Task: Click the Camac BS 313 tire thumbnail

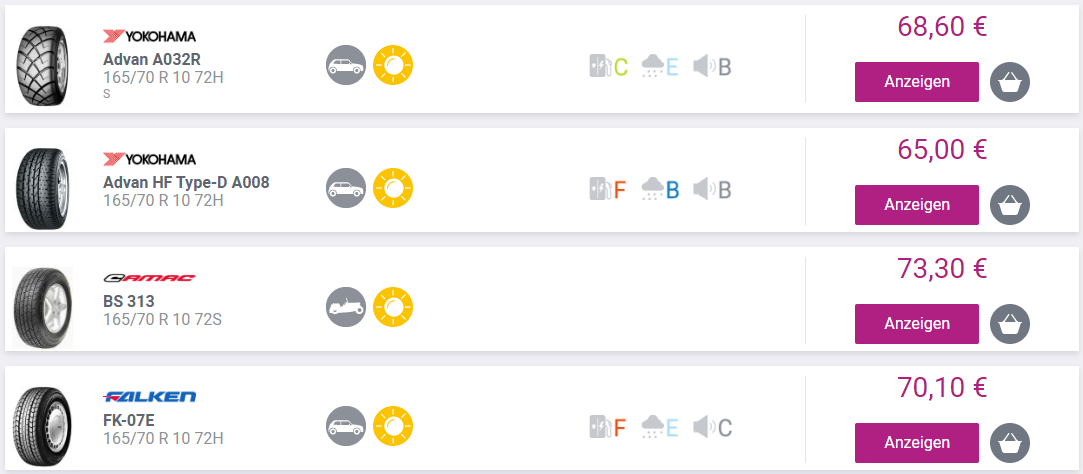Action: (43, 308)
